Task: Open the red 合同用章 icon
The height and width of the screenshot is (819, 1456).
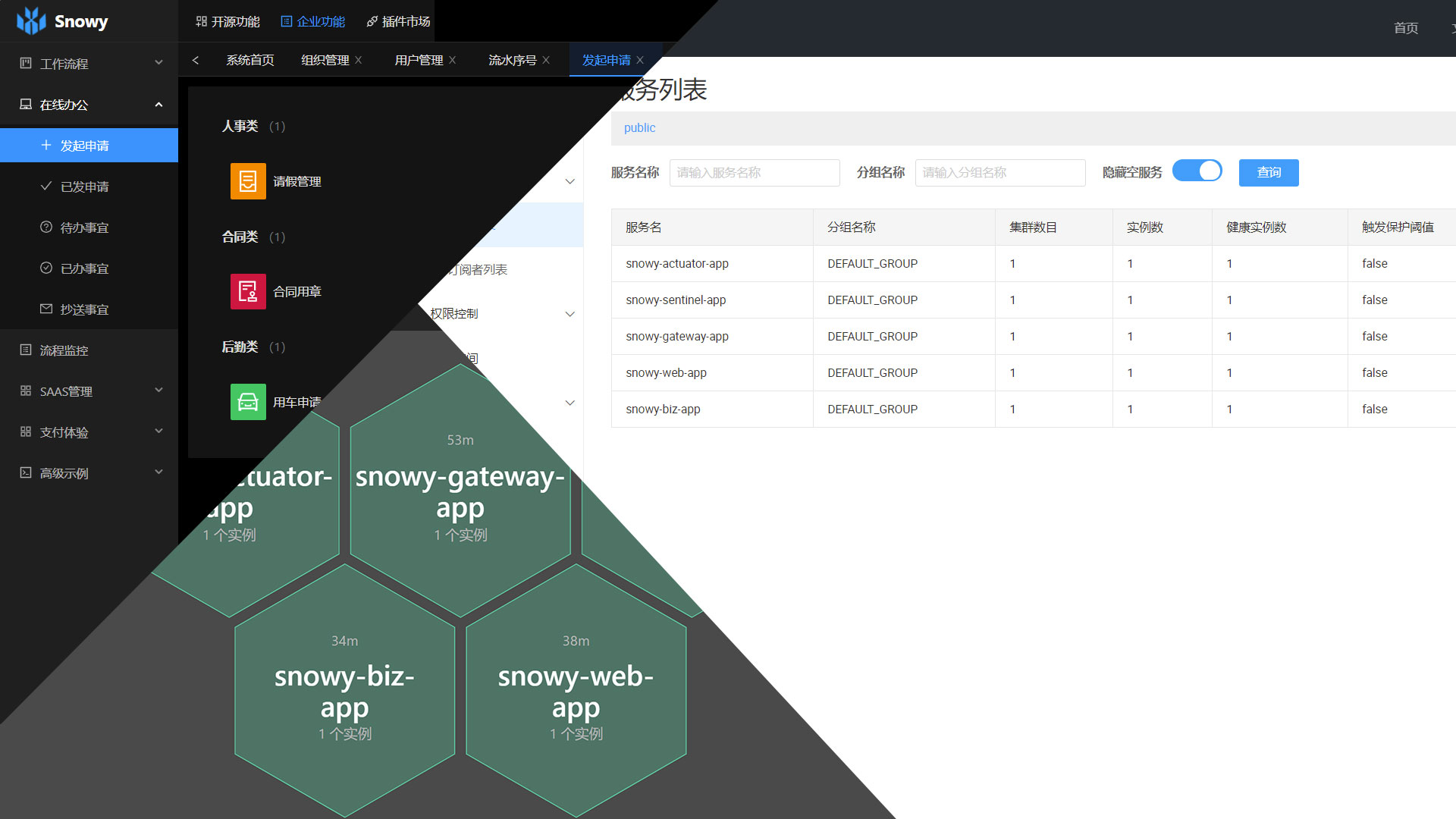Action: coord(248,292)
